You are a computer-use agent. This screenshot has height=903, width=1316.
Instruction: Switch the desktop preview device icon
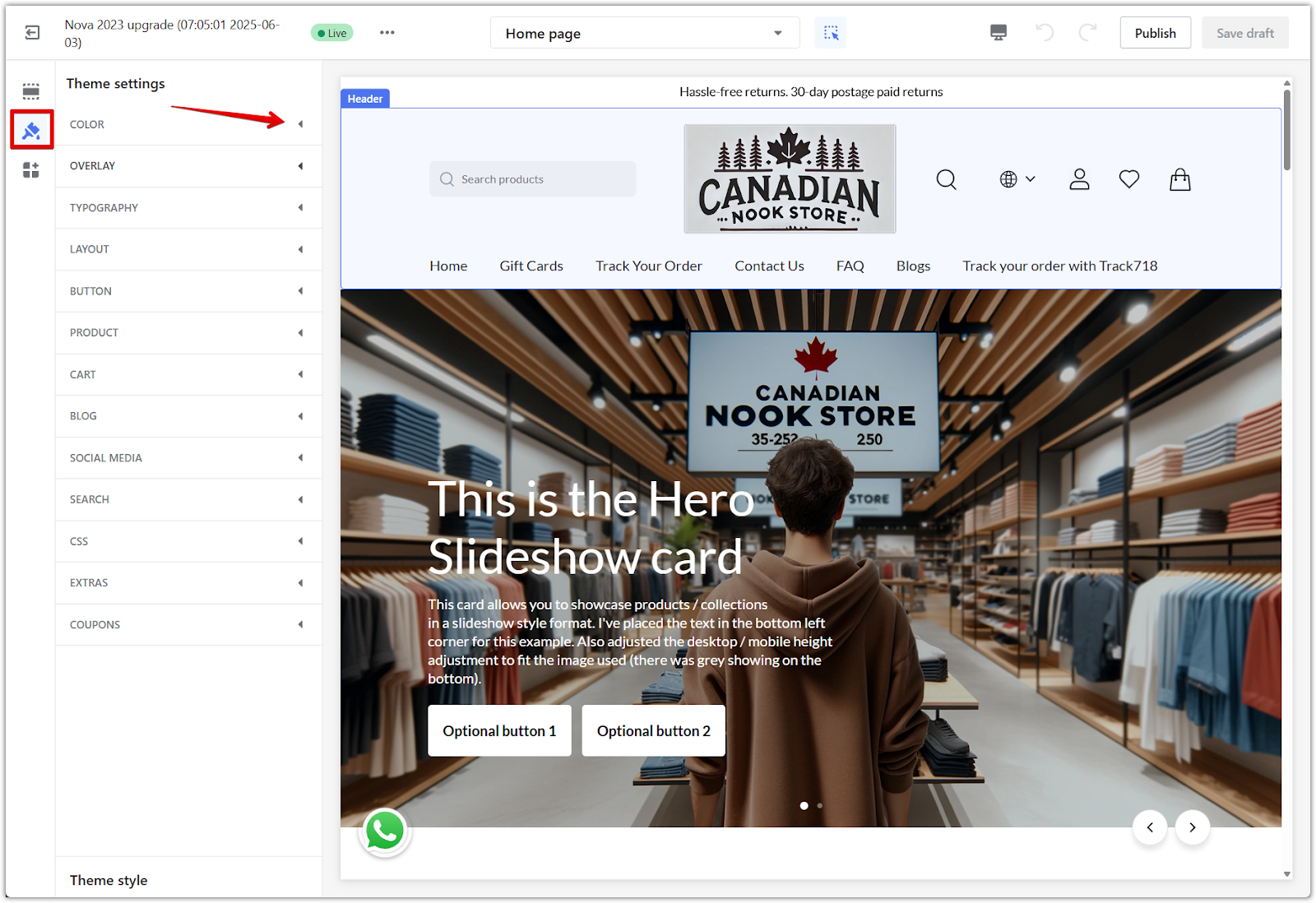999,33
